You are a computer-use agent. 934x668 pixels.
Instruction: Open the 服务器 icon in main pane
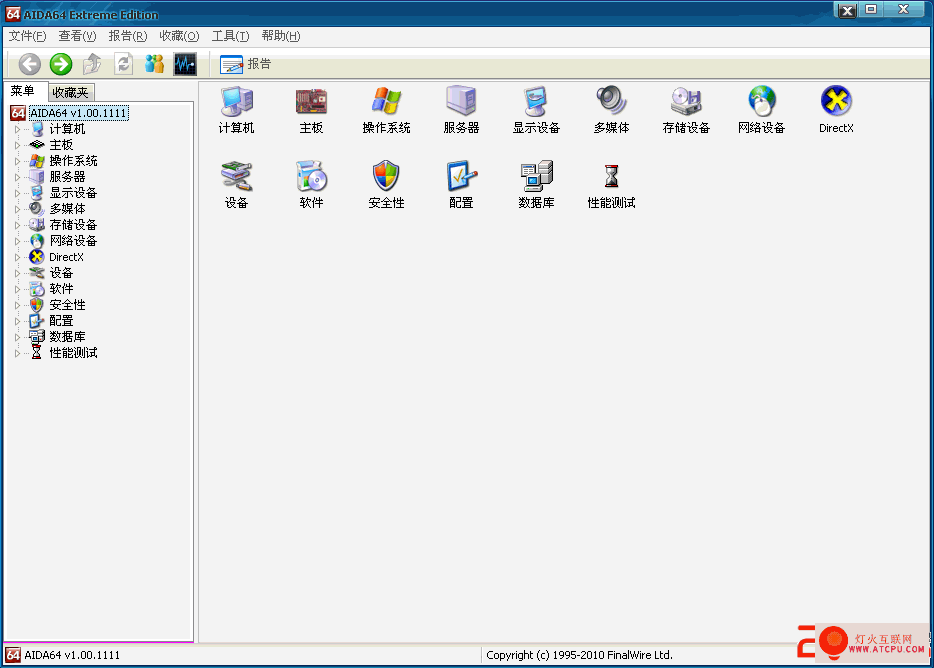pyautogui.click(x=462, y=110)
